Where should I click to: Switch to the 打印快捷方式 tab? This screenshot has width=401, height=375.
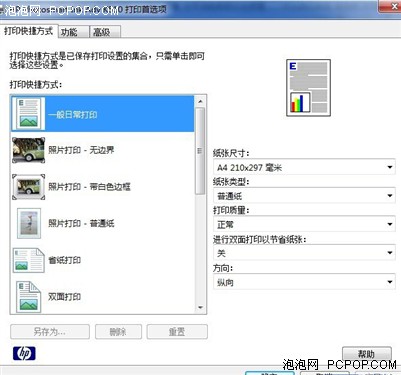point(29,31)
